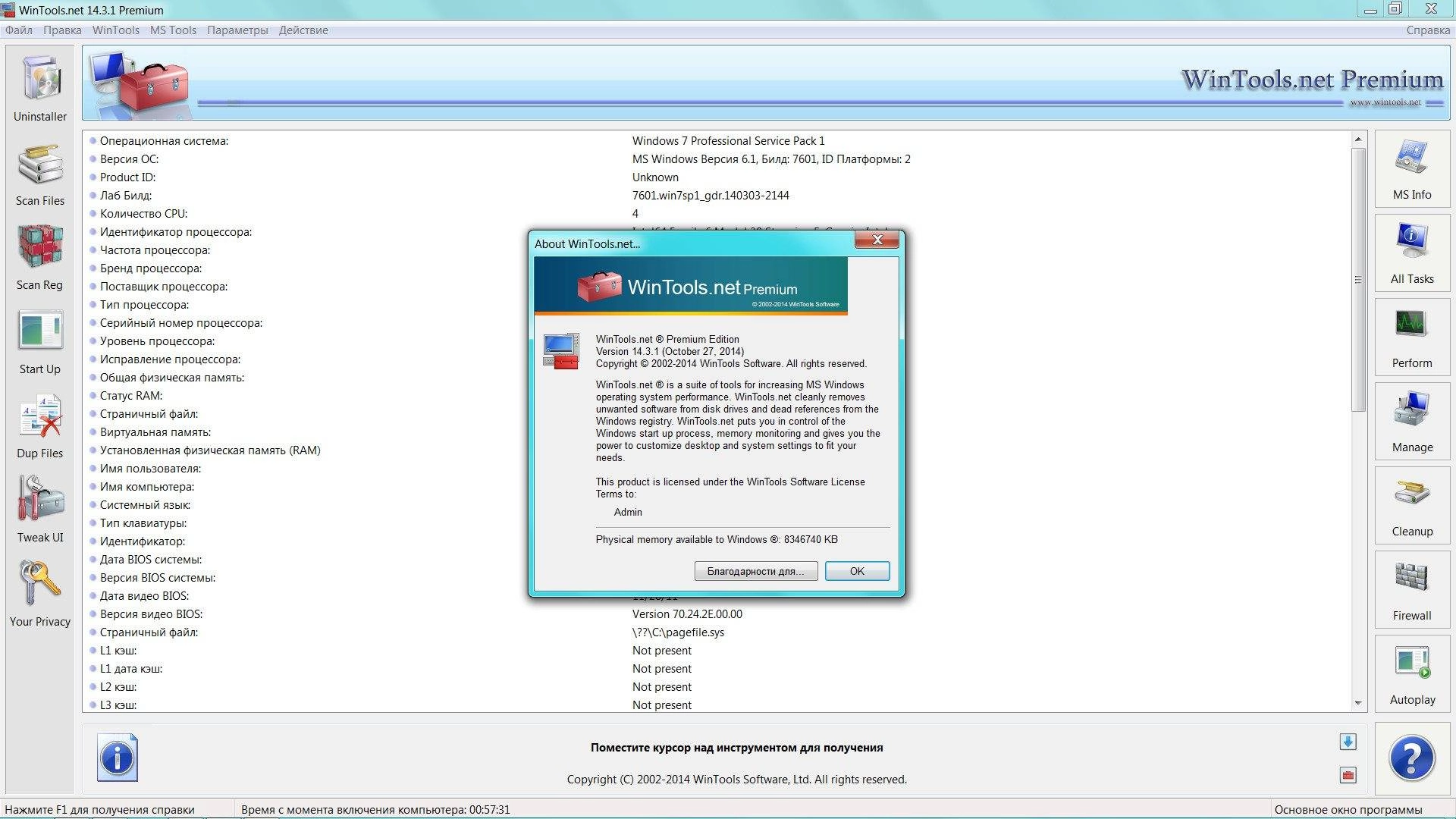Screen dimensions: 1456x819
Task: Click the Admin licensee name in About dialog
Action: pos(628,513)
